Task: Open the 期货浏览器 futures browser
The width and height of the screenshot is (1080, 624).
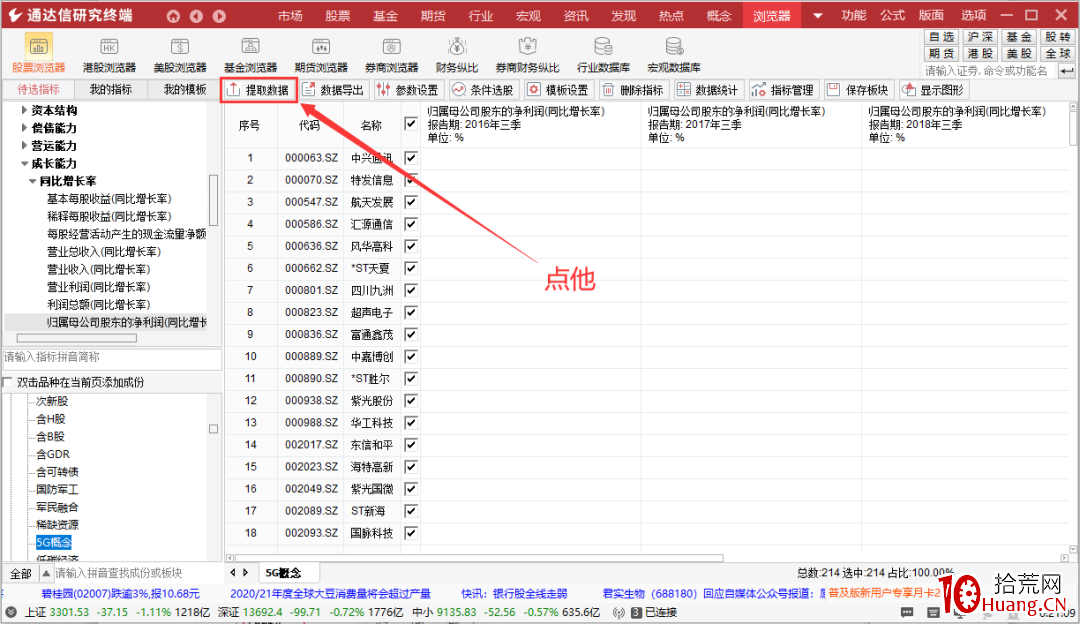Action: click(x=321, y=54)
